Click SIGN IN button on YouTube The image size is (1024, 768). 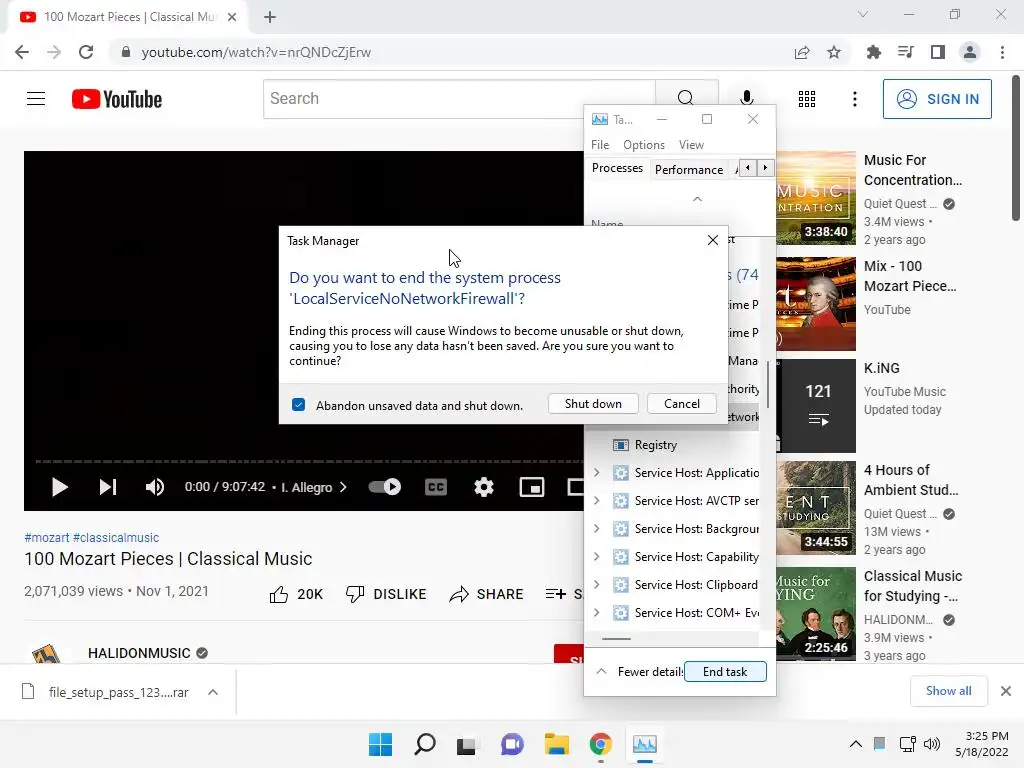click(x=937, y=99)
